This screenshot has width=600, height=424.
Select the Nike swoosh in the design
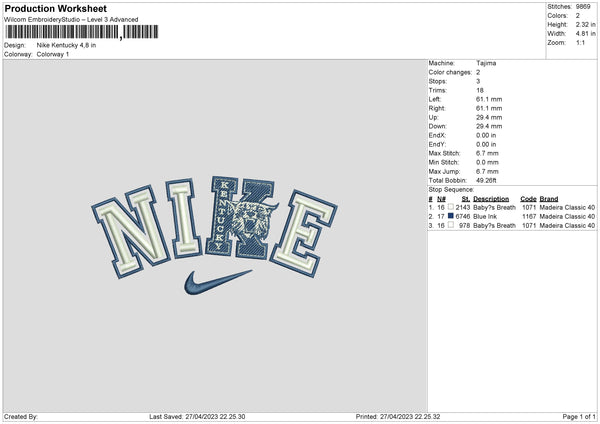[217, 282]
